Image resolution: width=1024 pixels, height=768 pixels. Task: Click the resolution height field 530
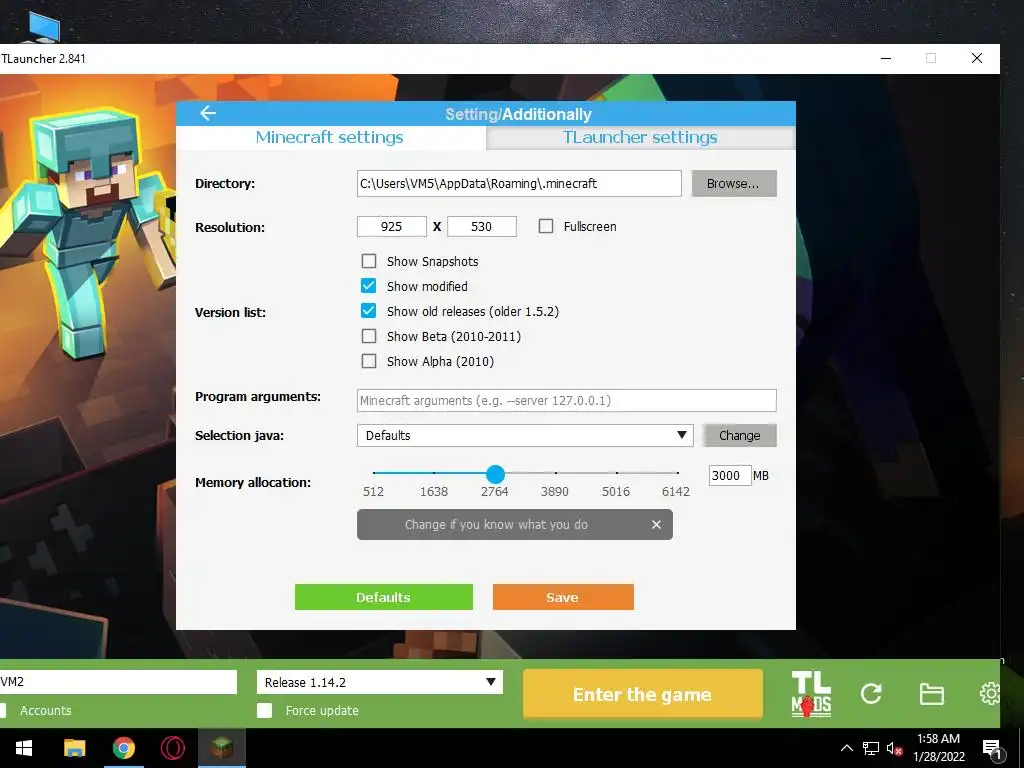[482, 227]
